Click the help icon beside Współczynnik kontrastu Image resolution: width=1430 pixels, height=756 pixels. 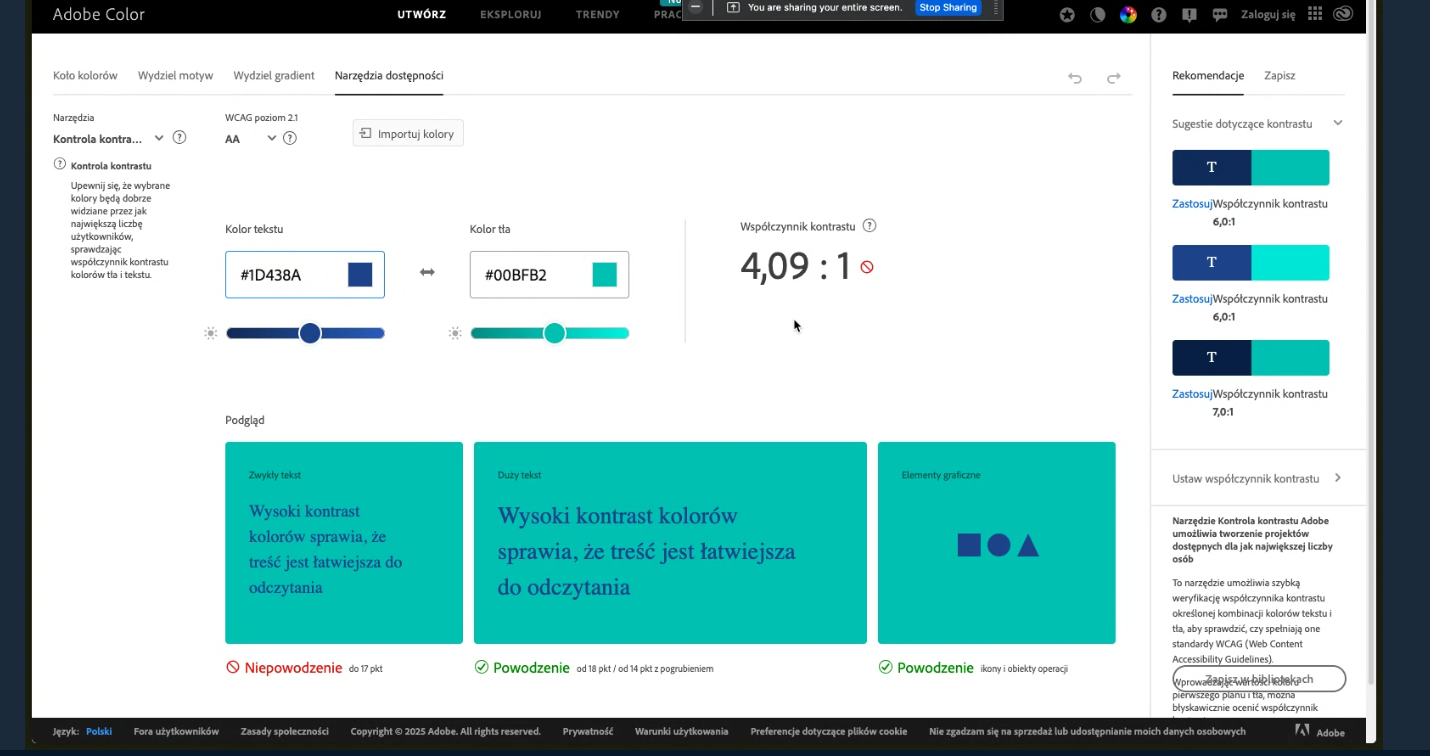pyautogui.click(x=870, y=226)
